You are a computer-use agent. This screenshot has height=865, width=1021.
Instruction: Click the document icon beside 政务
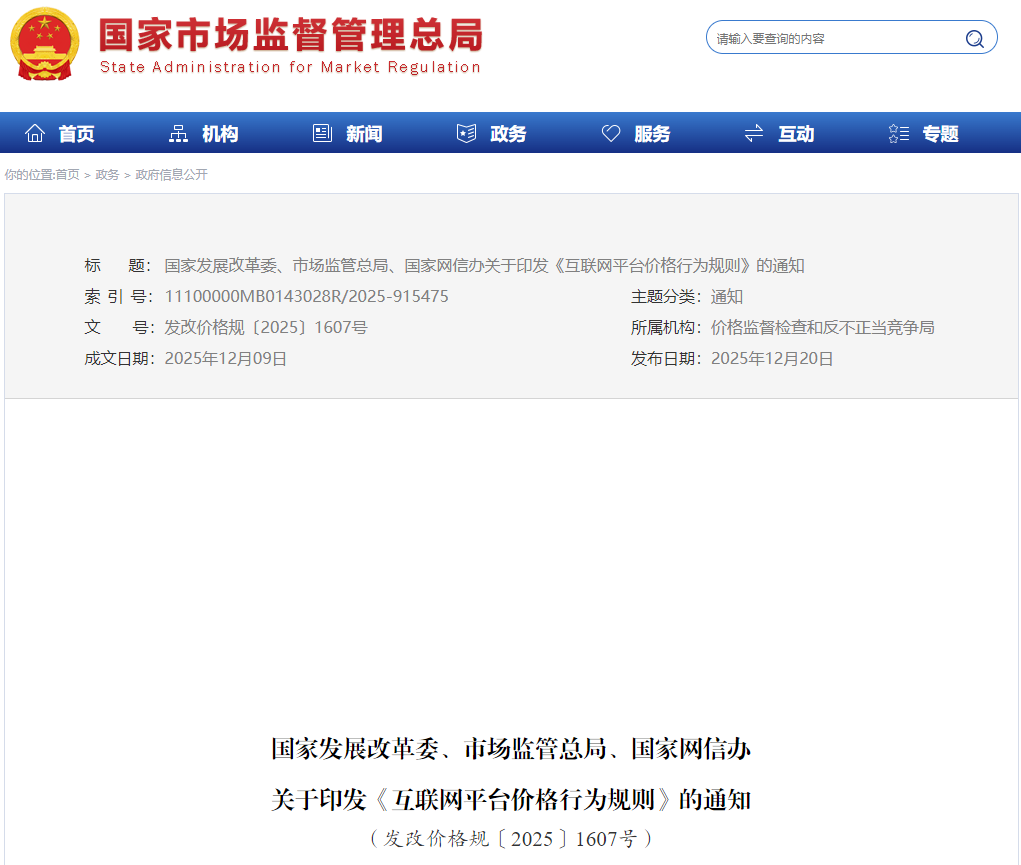point(466,133)
